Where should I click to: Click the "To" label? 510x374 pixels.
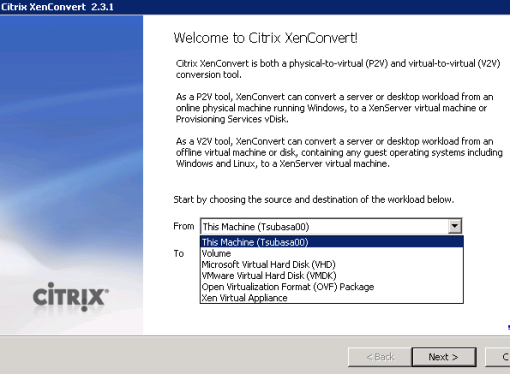pos(179,254)
